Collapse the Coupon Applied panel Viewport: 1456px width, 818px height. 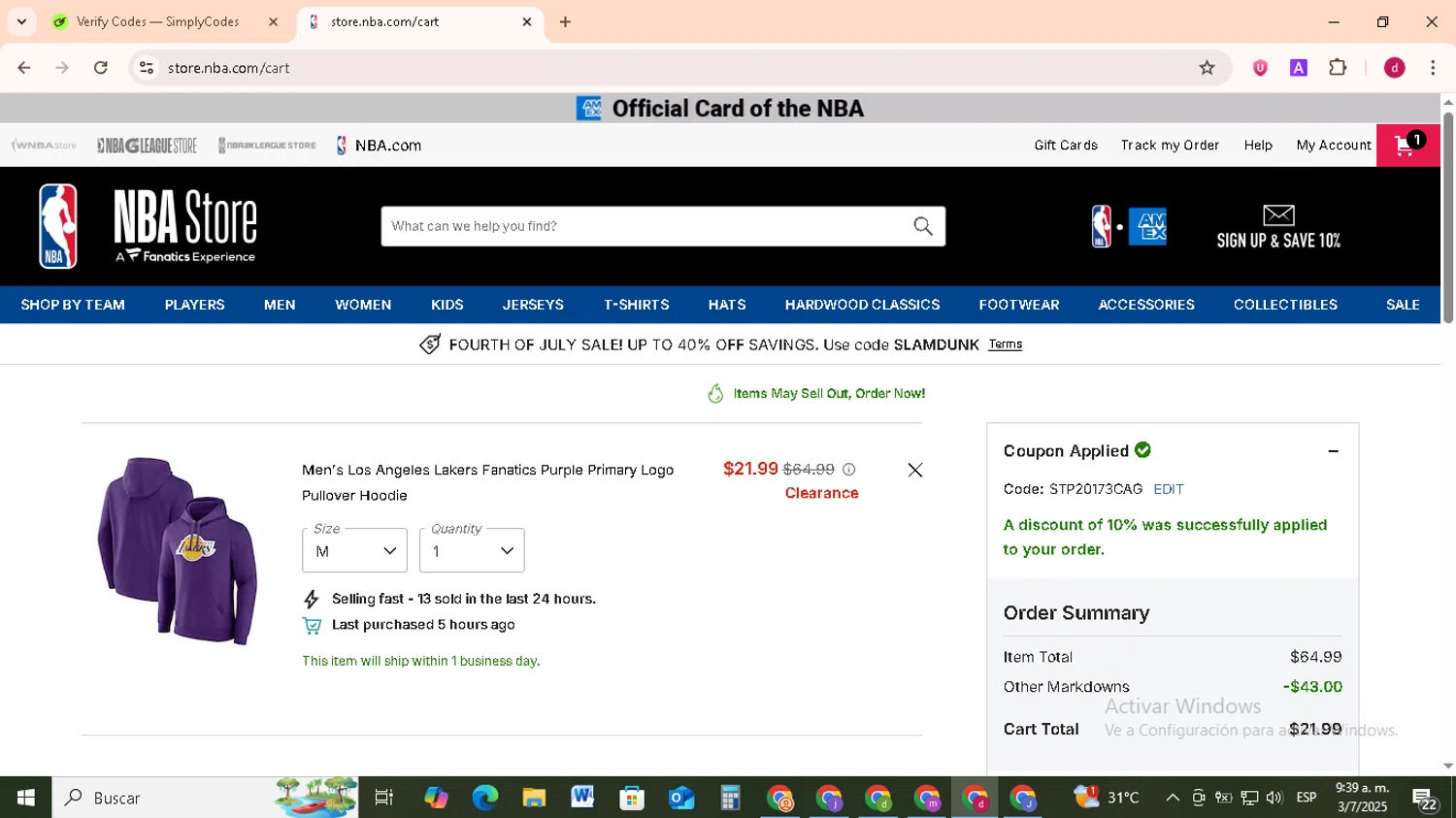(x=1334, y=451)
